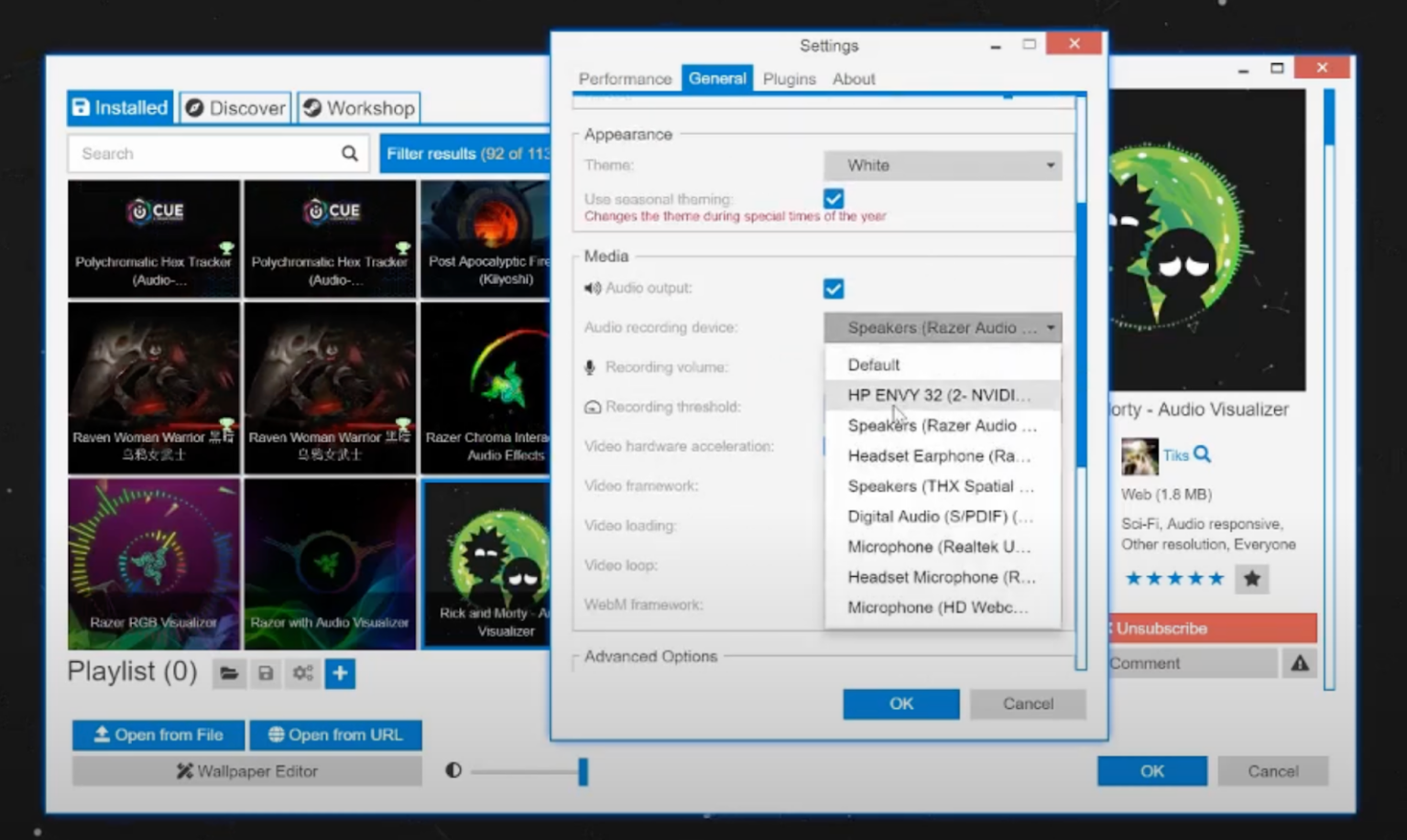Select HP ENVY 32 from device list
The height and width of the screenshot is (840, 1407).
click(x=939, y=395)
